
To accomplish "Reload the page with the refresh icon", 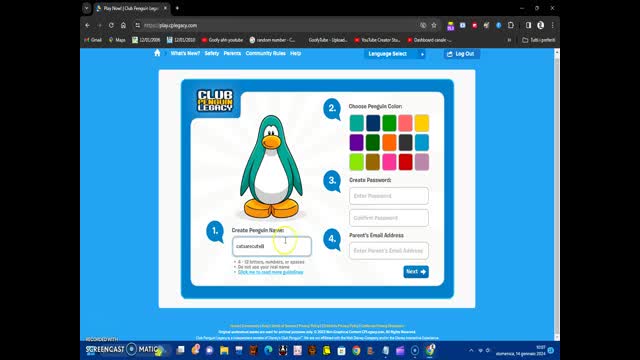I will pyautogui.click(x=111, y=25).
